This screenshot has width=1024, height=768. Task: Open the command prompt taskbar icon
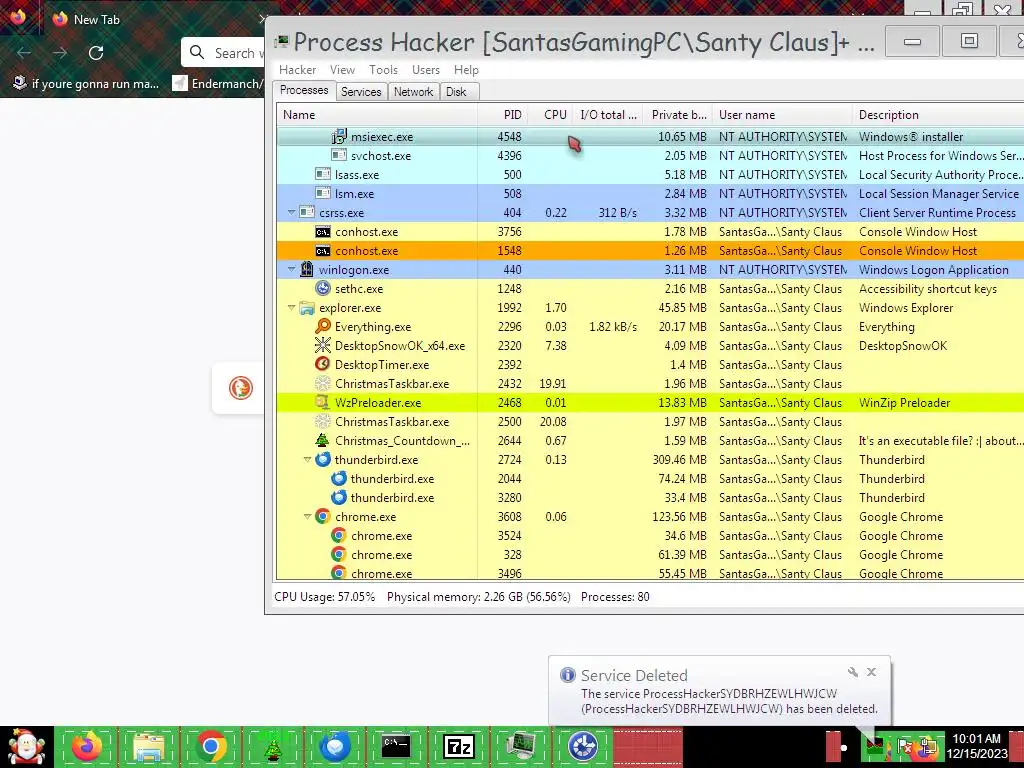[x=396, y=746]
